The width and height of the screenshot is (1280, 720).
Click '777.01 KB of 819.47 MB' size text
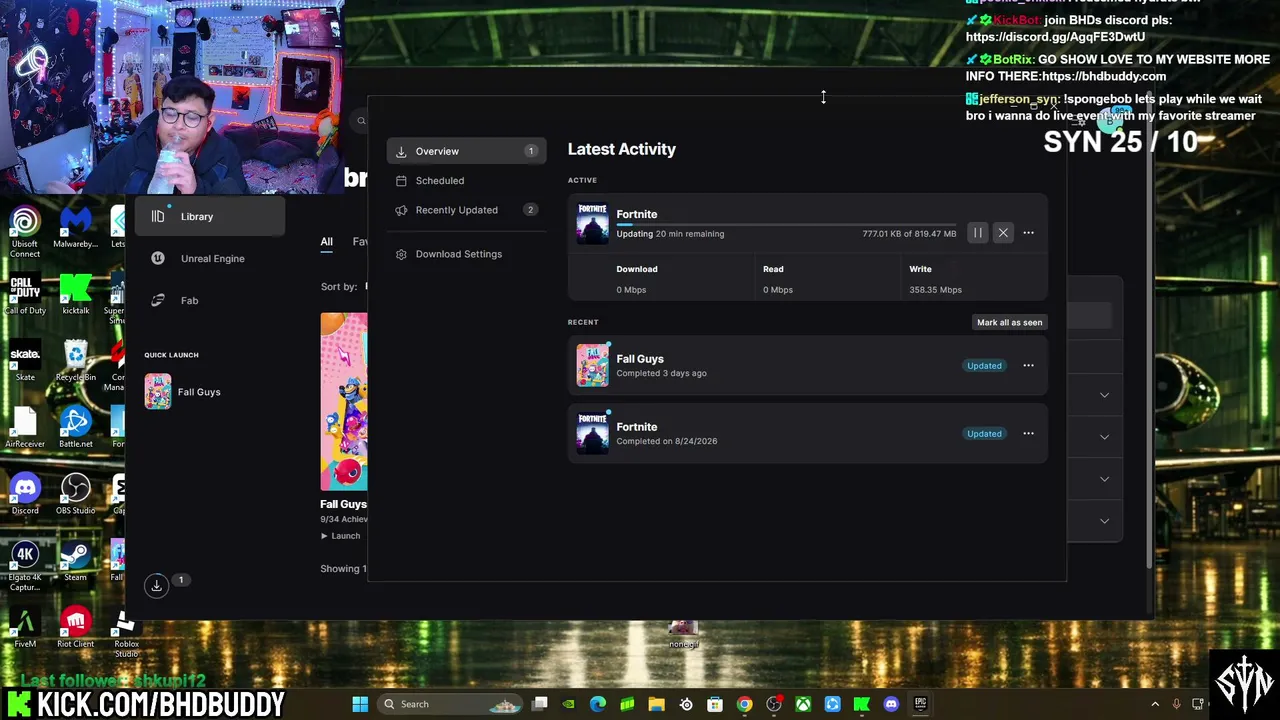click(x=909, y=234)
